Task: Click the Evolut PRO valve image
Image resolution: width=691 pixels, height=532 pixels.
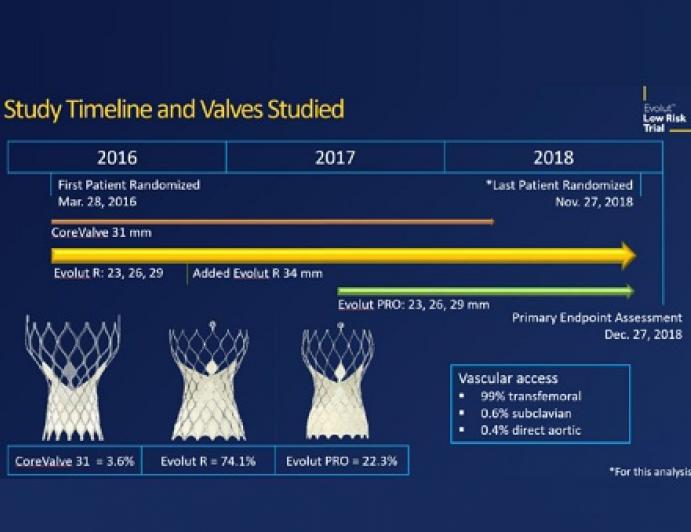Action: tap(338, 381)
